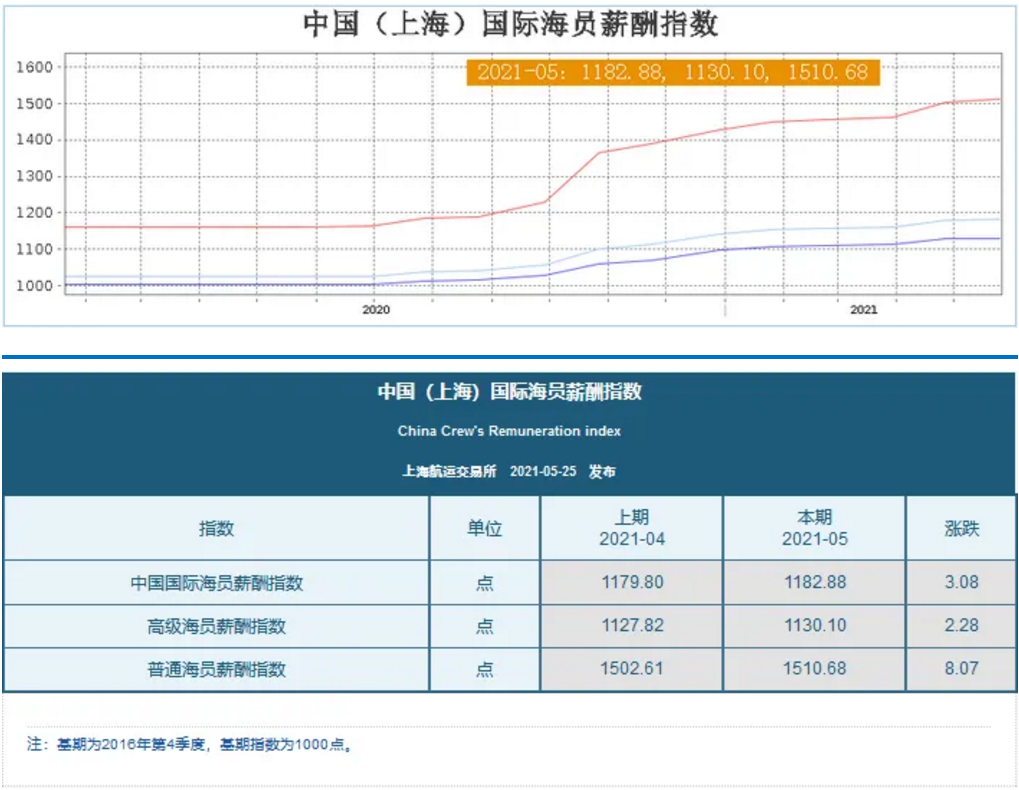Click the China Crew's Remuneration index subtitle
Viewport: 1019px width, 790px height.
(x=509, y=431)
